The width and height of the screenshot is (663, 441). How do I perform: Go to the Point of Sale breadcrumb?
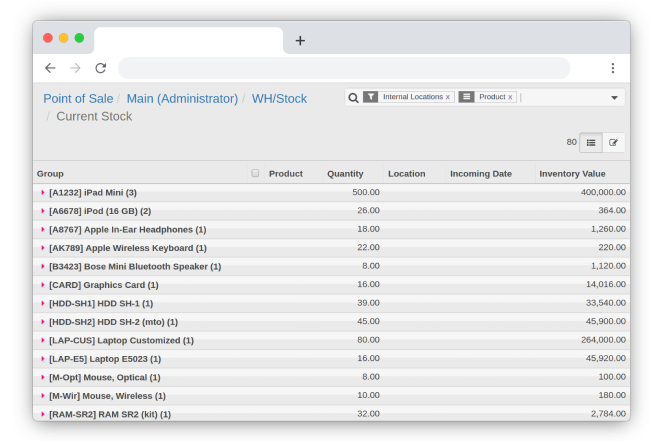tap(78, 99)
